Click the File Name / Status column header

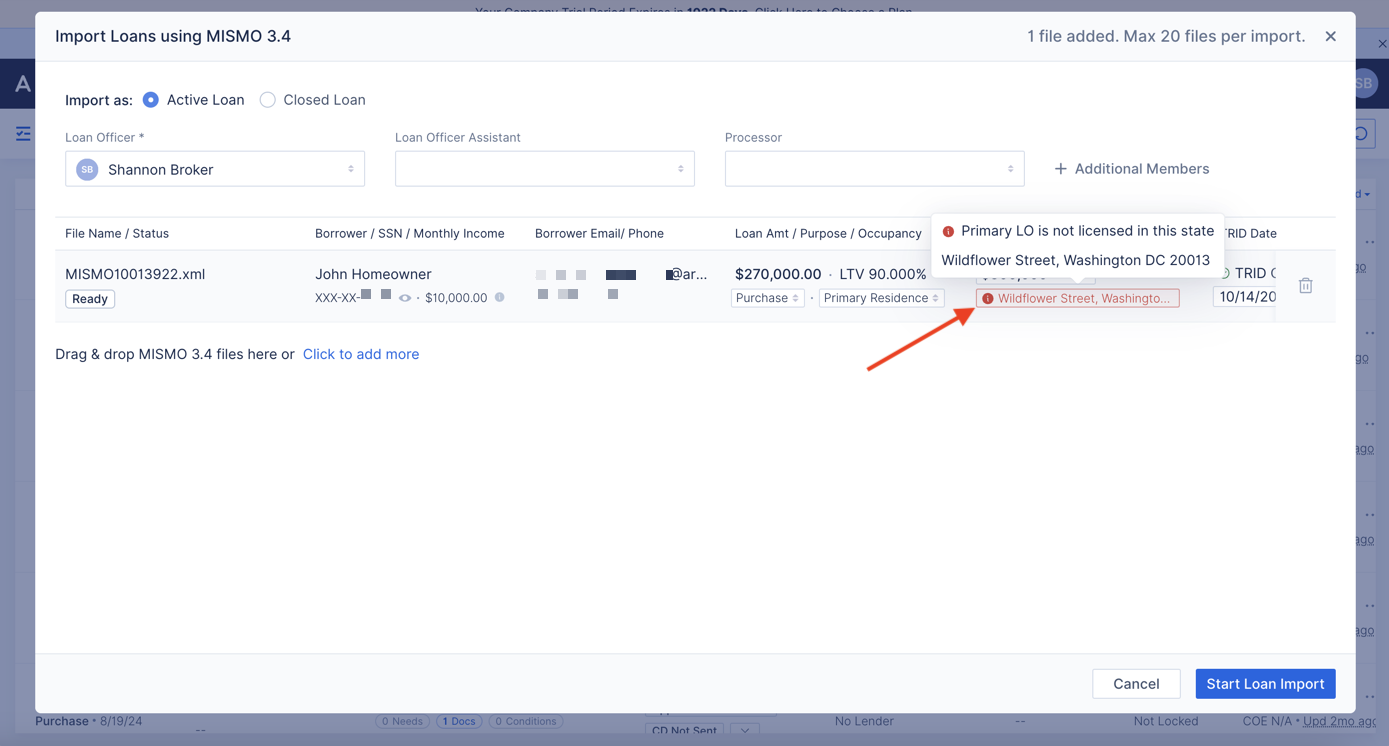tap(117, 234)
